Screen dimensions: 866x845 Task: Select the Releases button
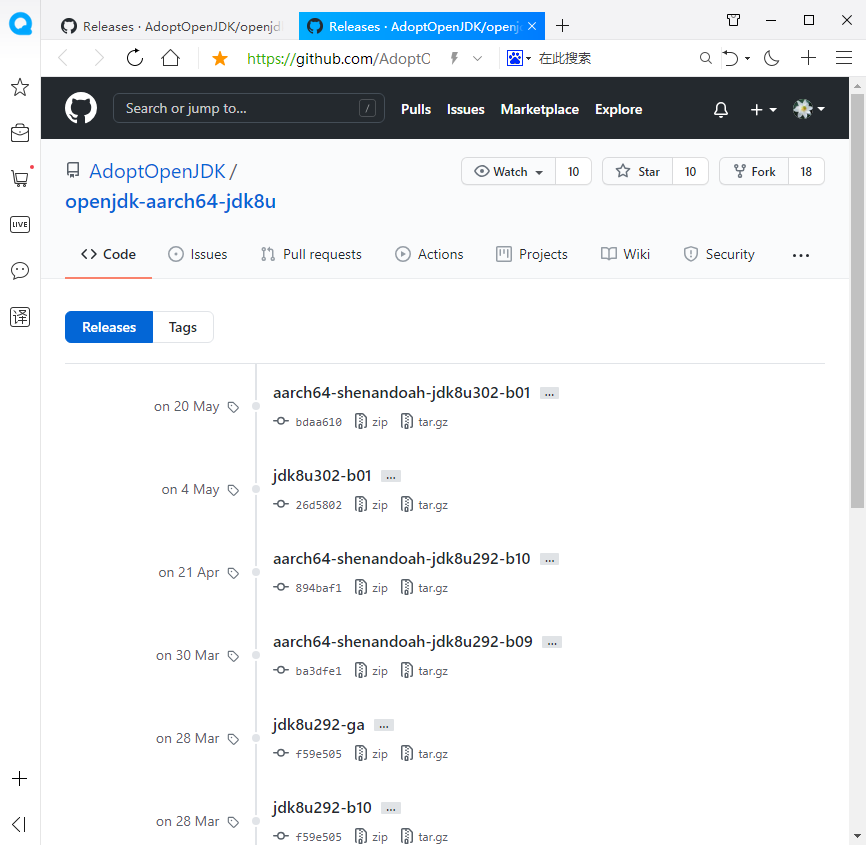pos(109,327)
